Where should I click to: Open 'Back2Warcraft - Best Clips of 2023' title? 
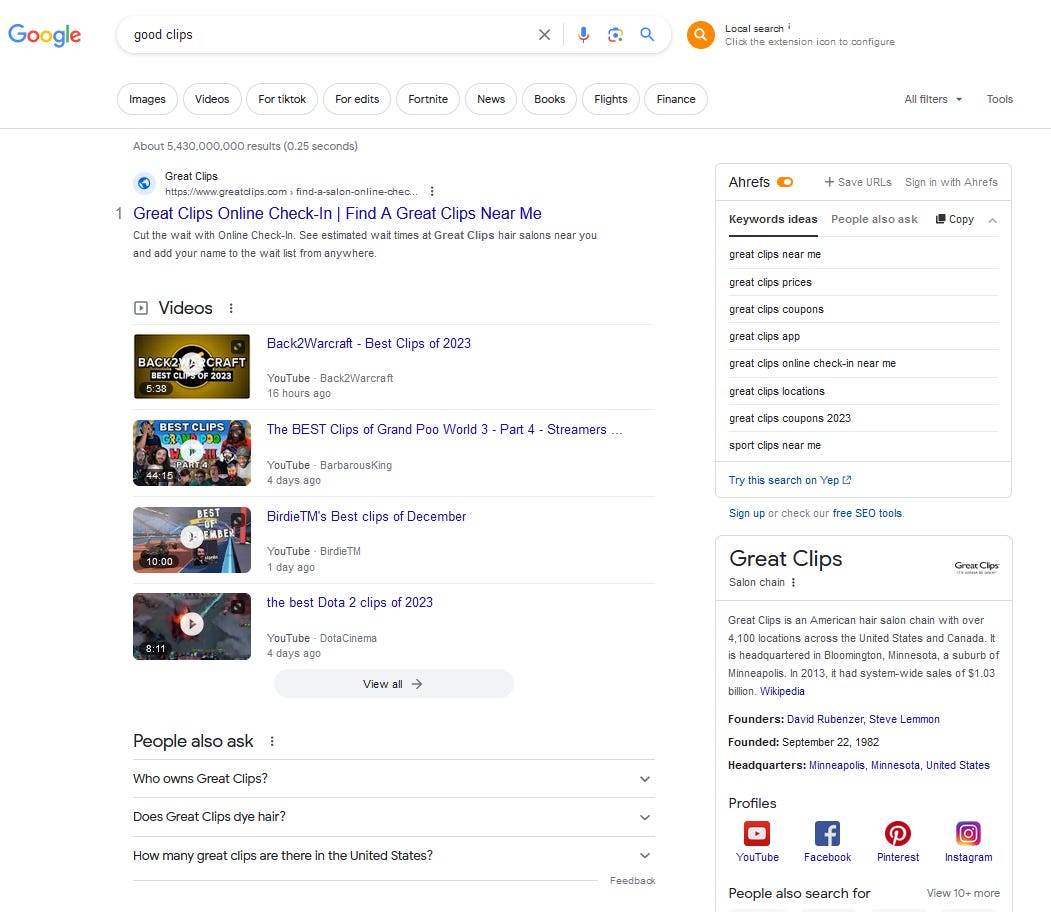[369, 344]
